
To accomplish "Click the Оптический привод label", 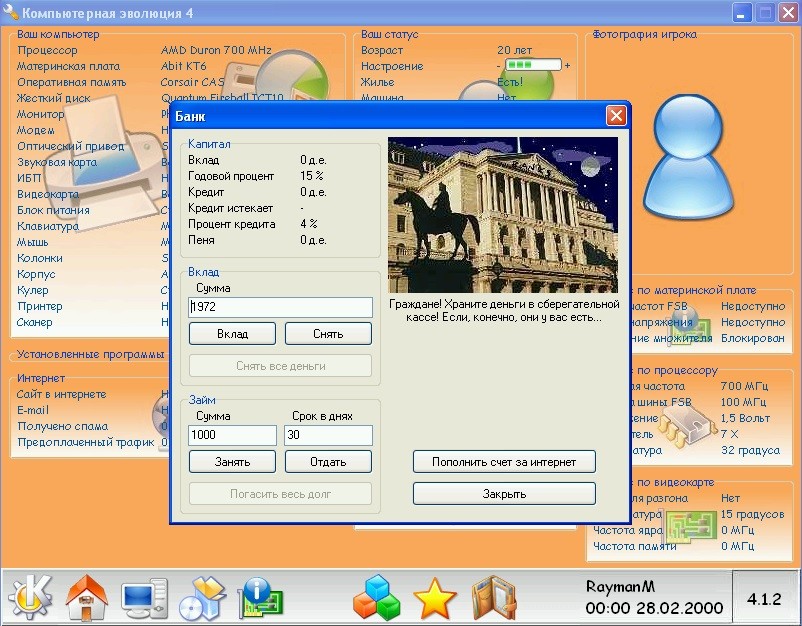I will (71, 146).
